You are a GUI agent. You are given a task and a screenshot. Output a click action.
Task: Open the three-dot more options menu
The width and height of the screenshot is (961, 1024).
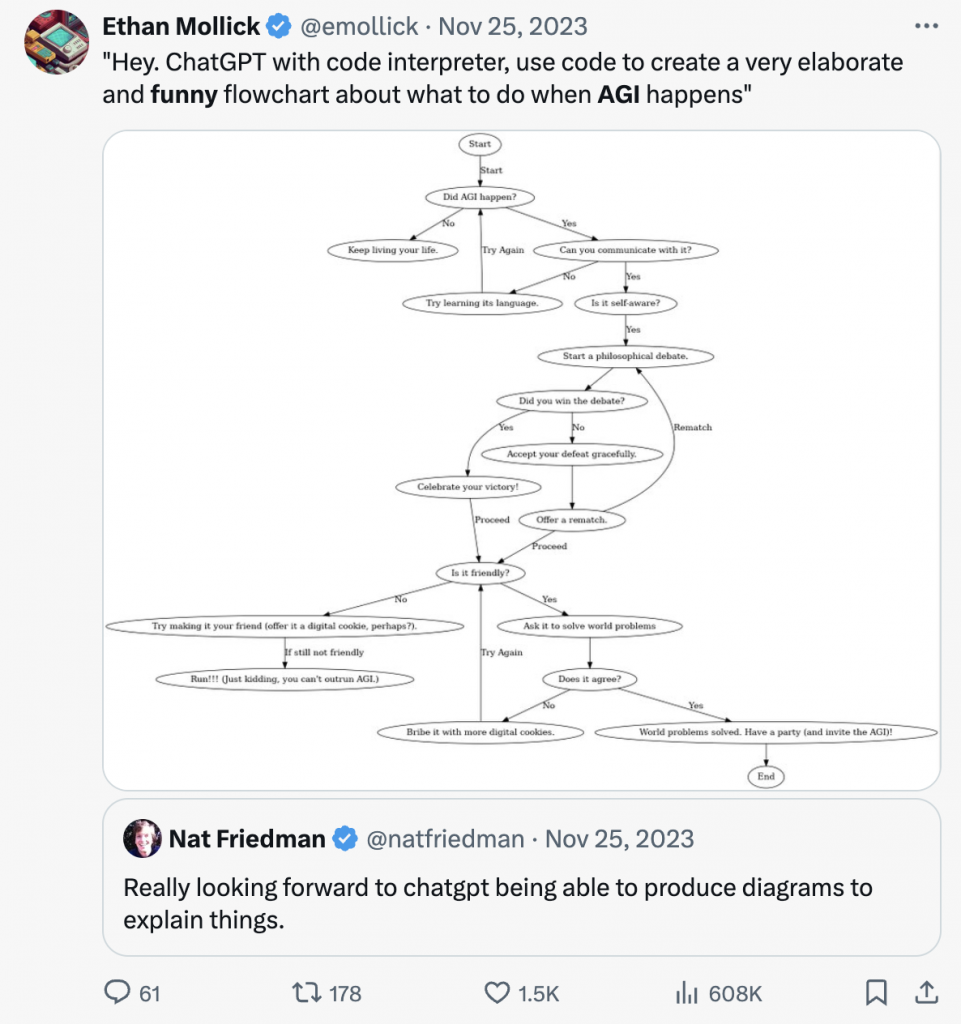926,26
